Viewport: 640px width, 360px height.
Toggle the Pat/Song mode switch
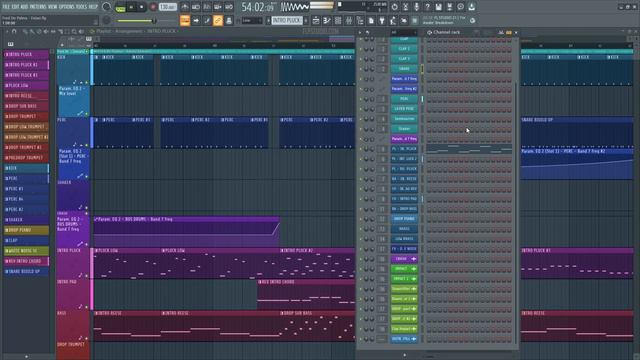(x=120, y=7)
